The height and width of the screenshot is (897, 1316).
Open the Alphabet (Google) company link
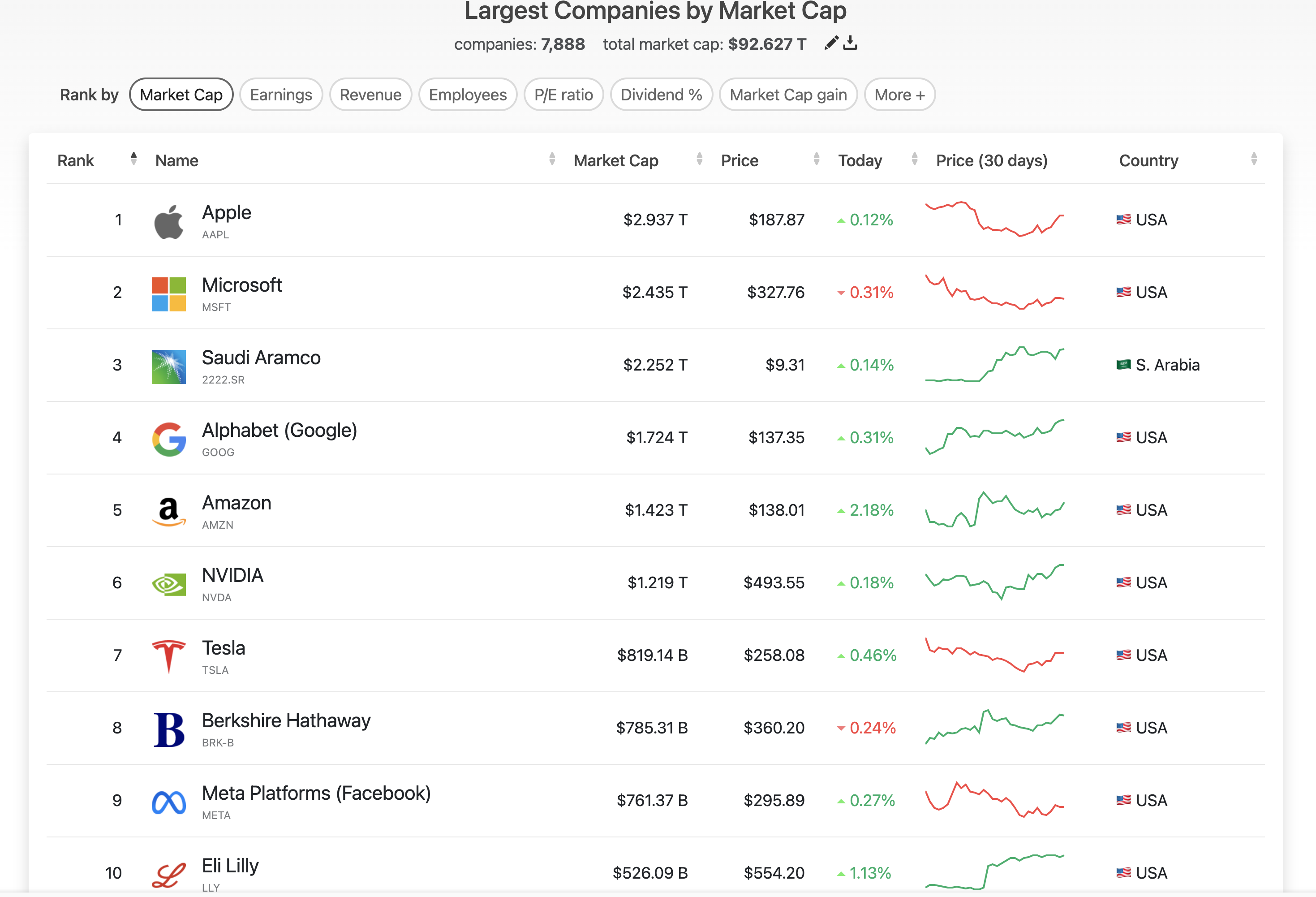(279, 431)
